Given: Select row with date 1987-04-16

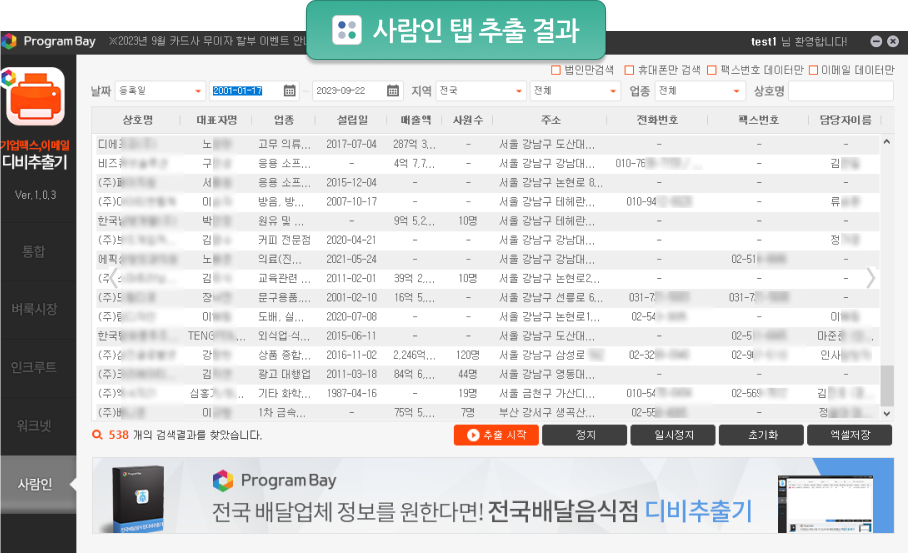Looking at the screenshot, I should (x=487, y=393).
